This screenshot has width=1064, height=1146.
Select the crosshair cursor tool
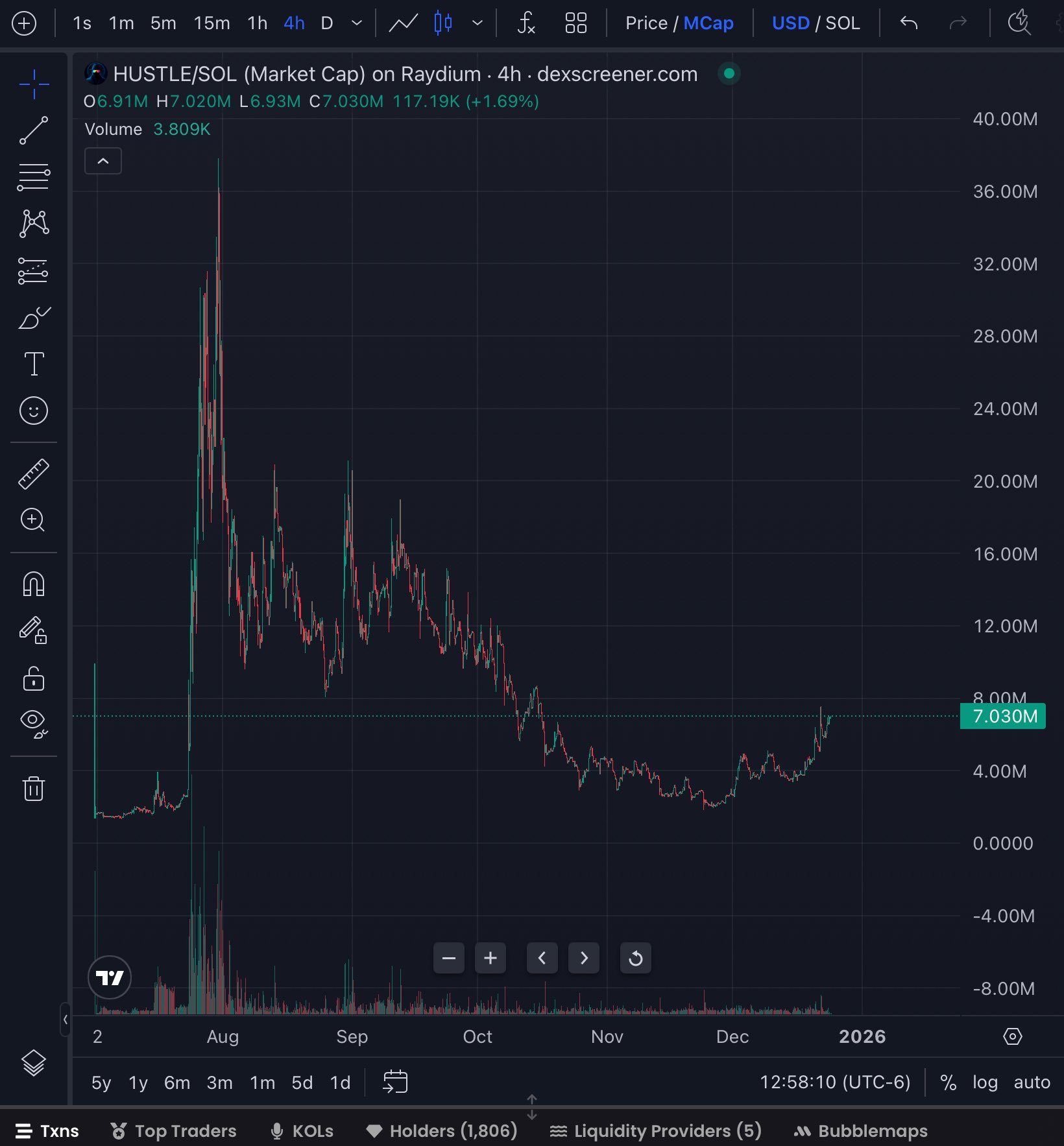coord(34,84)
